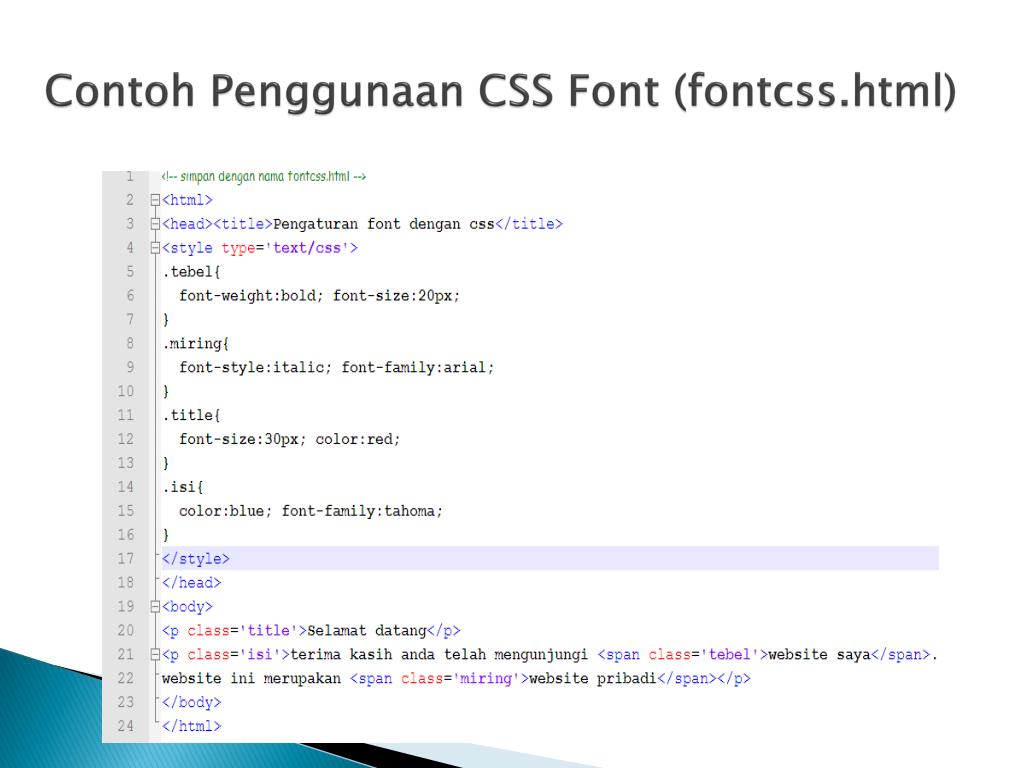Click the title text 'Pengaturan font dengan css'
The height and width of the screenshot is (768, 1024).
[384, 224]
